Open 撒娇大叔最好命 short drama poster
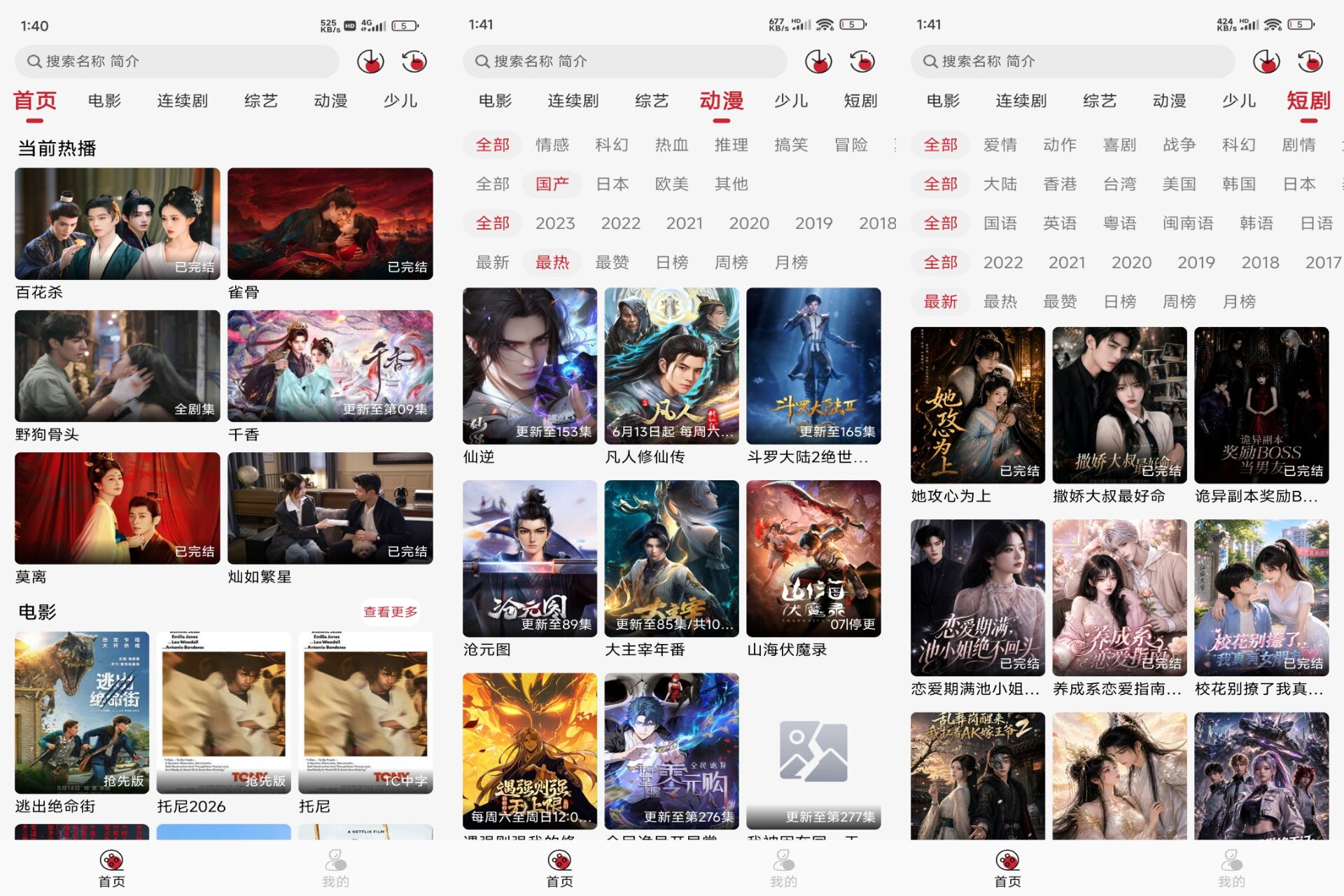 click(1119, 405)
